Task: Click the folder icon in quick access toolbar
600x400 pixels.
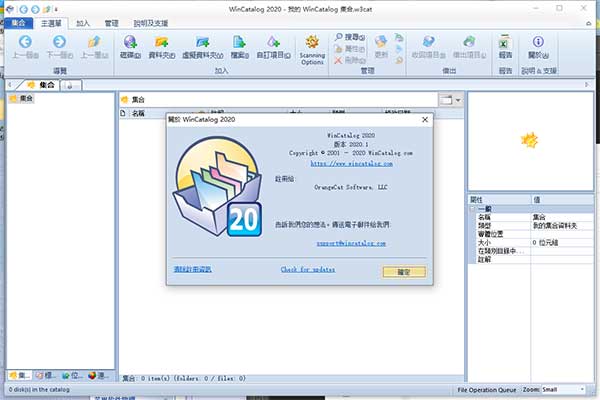Action: click(47, 9)
